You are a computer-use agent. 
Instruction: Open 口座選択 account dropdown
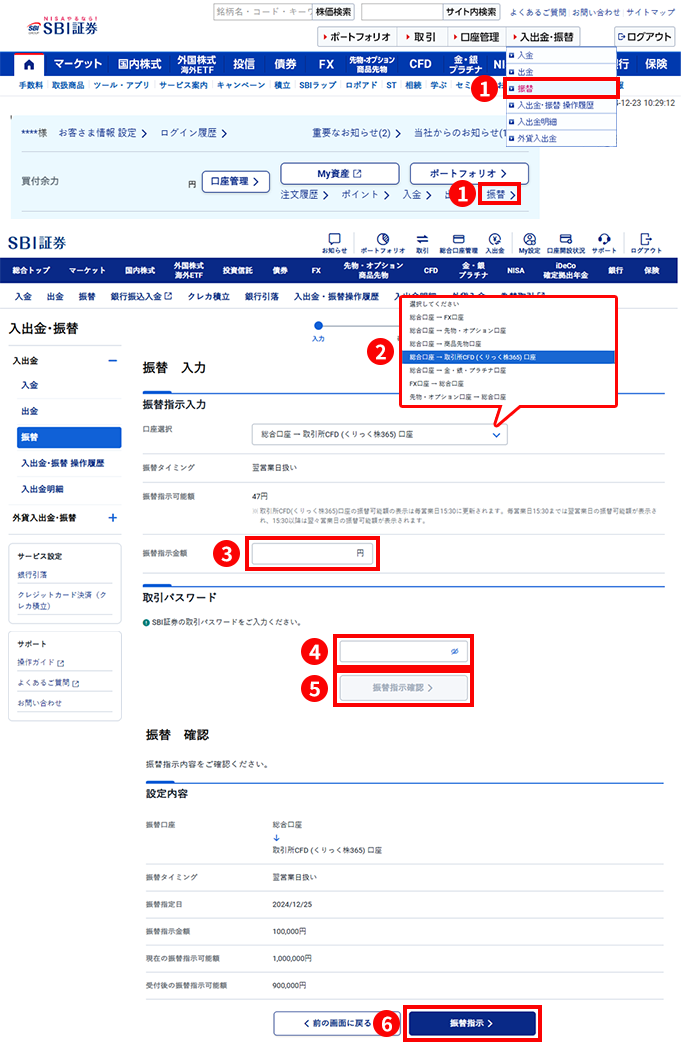[380, 435]
